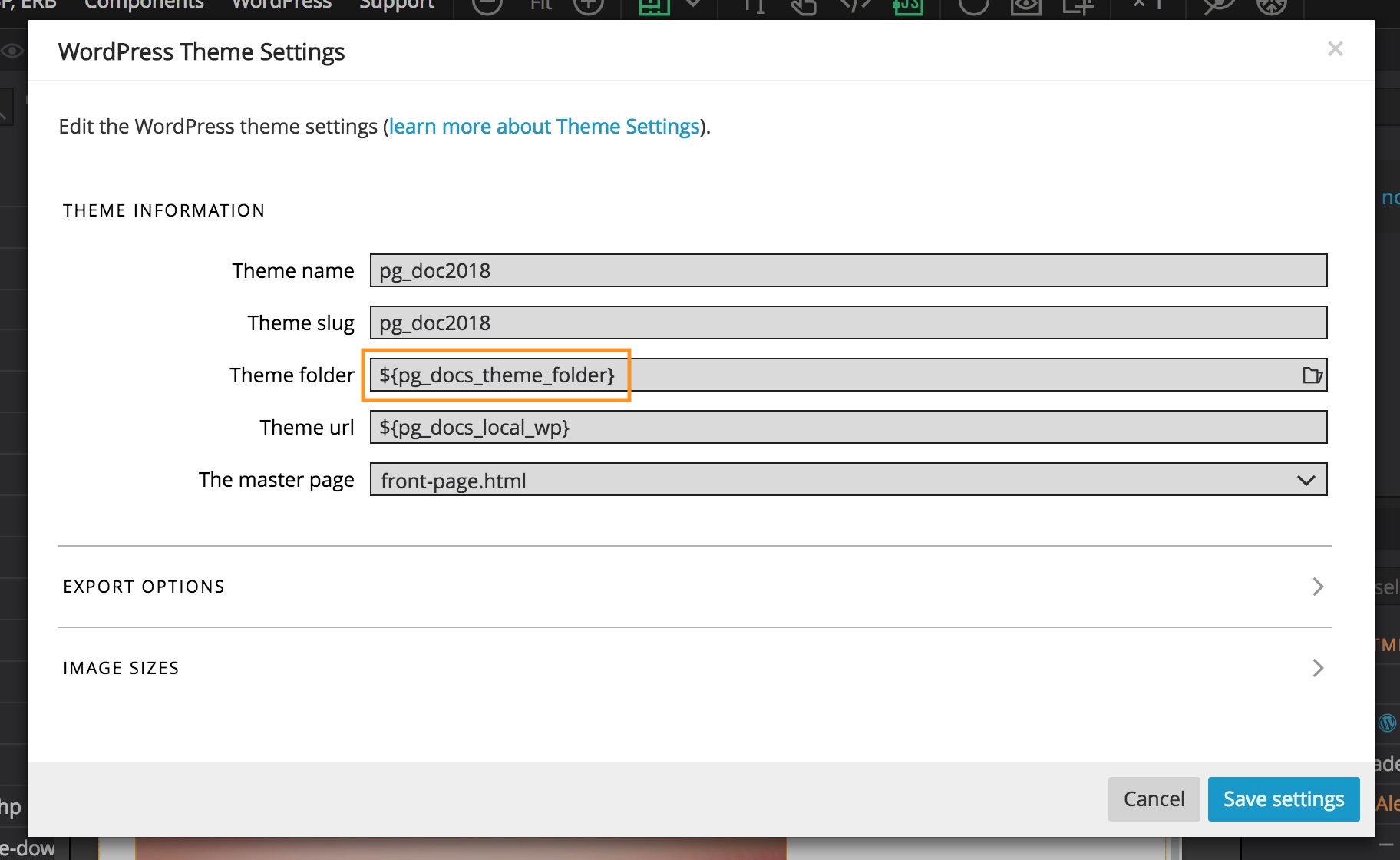This screenshot has width=1400, height=860.
Task: Click into the Theme name field
Action: click(x=848, y=270)
